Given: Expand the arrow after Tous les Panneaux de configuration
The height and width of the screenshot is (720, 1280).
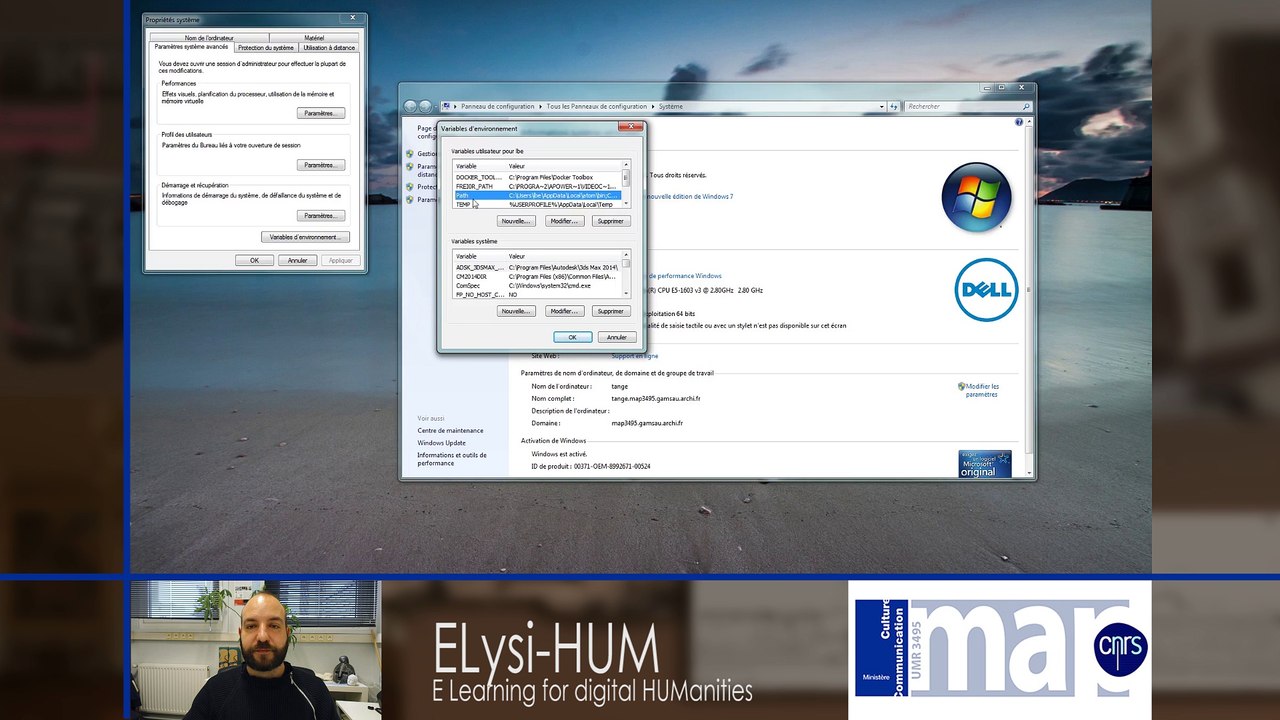Looking at the screenshot, I should pos(653,106).
